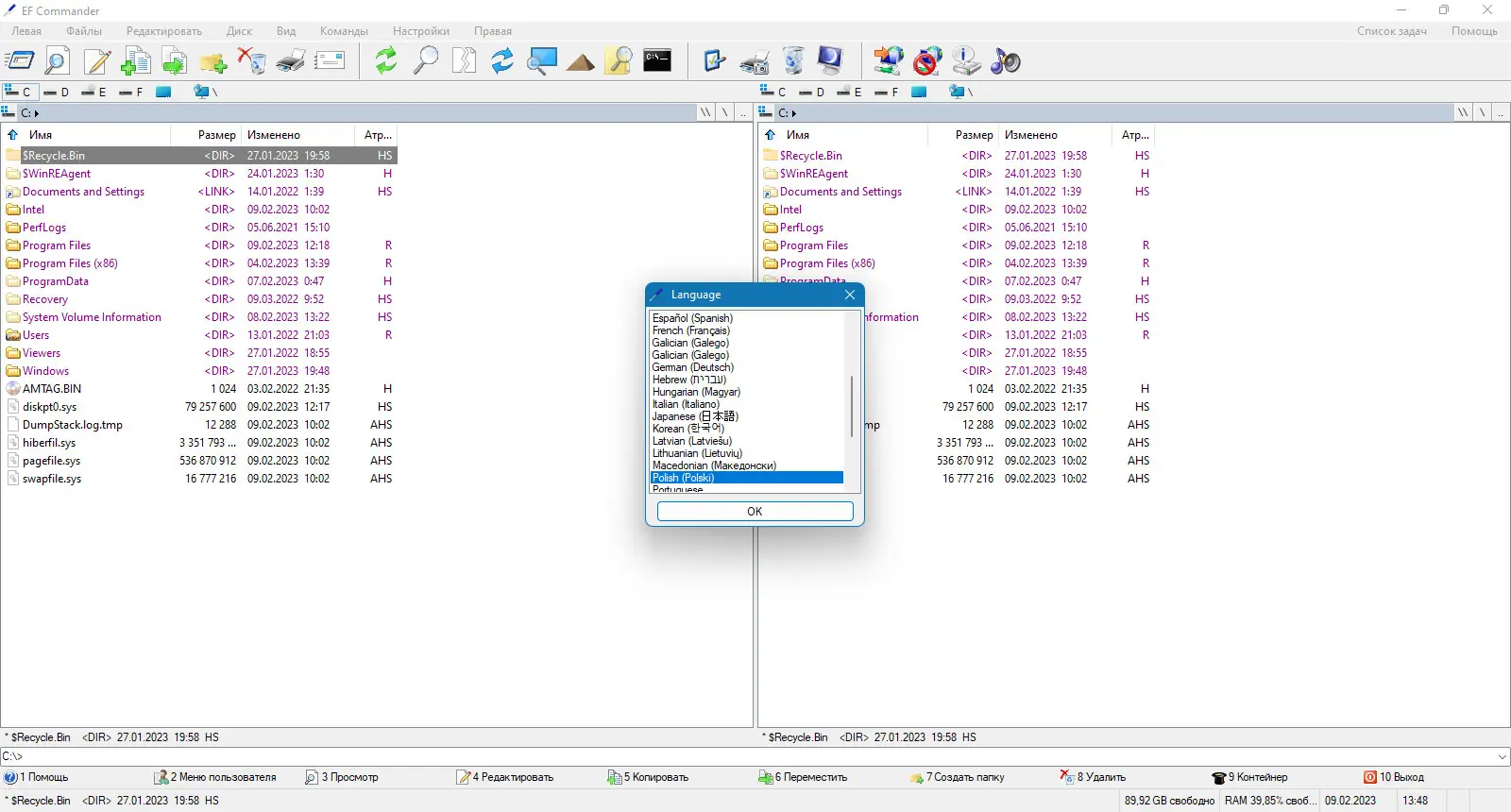Expand the C: path arrow in right panel

[x=794, y=113]
